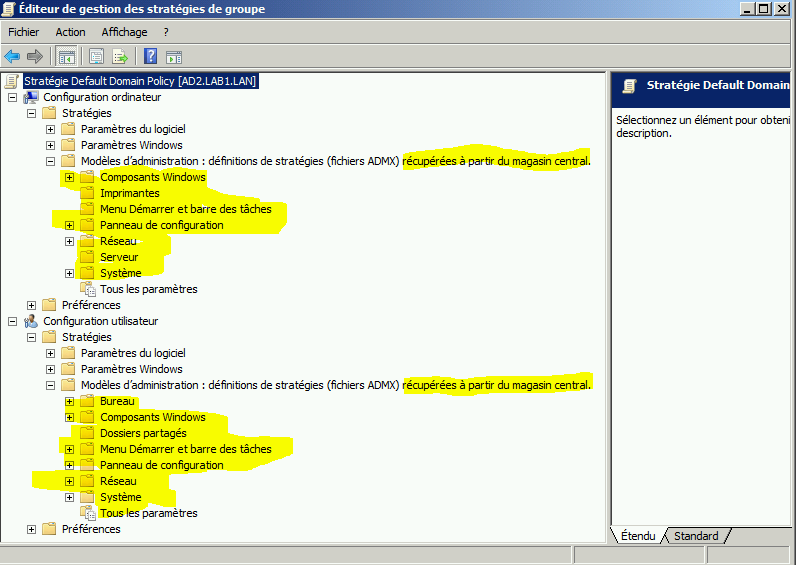Click the Back arrow toolbar icon
796x565 pixels.
pos(12,56)
